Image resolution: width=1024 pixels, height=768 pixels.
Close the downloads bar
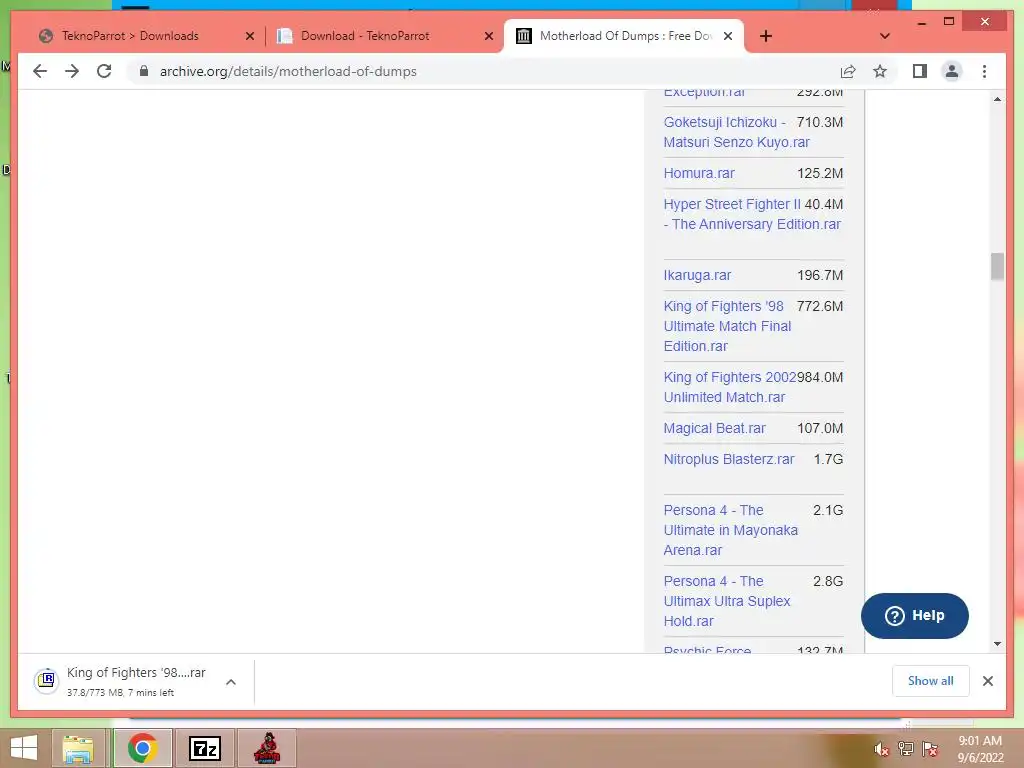point(987,681)
